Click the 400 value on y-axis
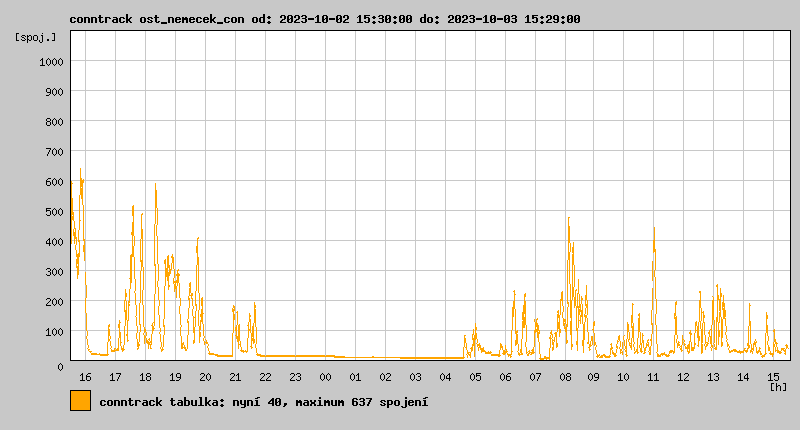Viewport: 800px width, 430px height. [x=54, y=242]
